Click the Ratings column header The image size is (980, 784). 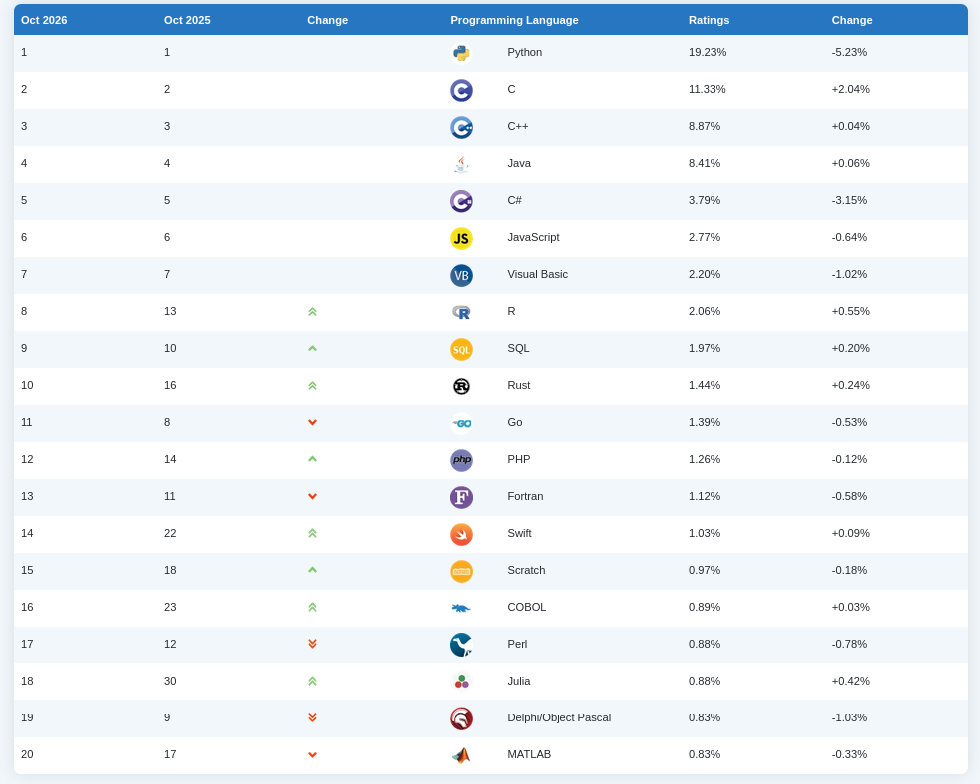click(x=709, y=20)
